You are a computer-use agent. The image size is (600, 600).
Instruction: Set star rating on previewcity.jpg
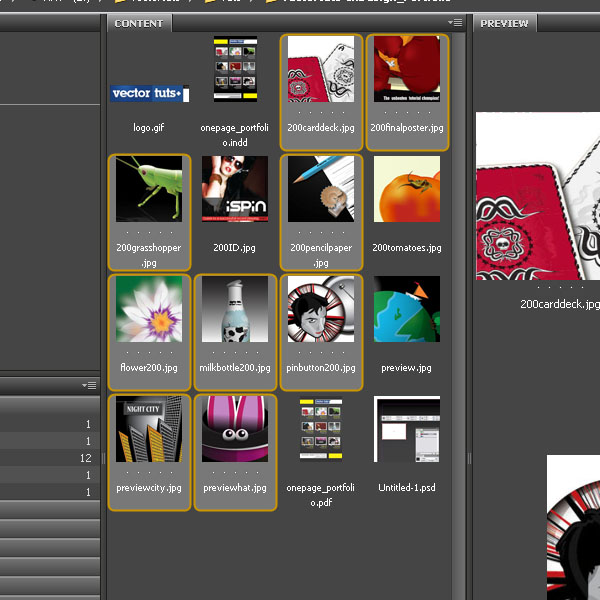click(149, 473)
